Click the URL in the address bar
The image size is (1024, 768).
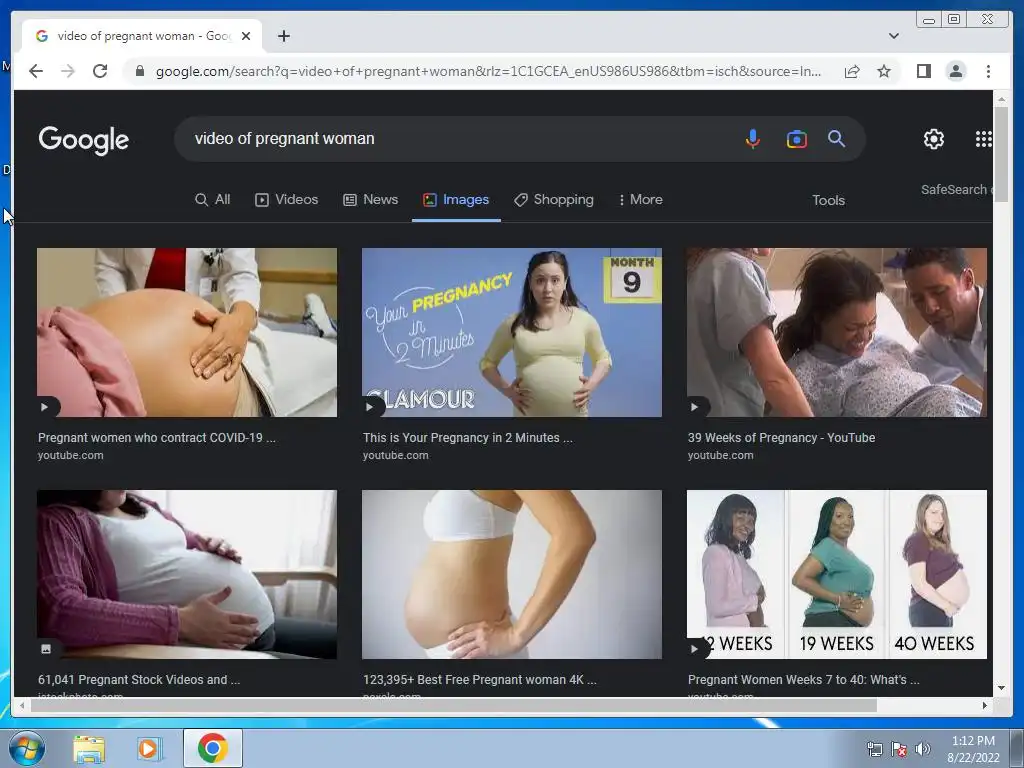tap(488, 71)
